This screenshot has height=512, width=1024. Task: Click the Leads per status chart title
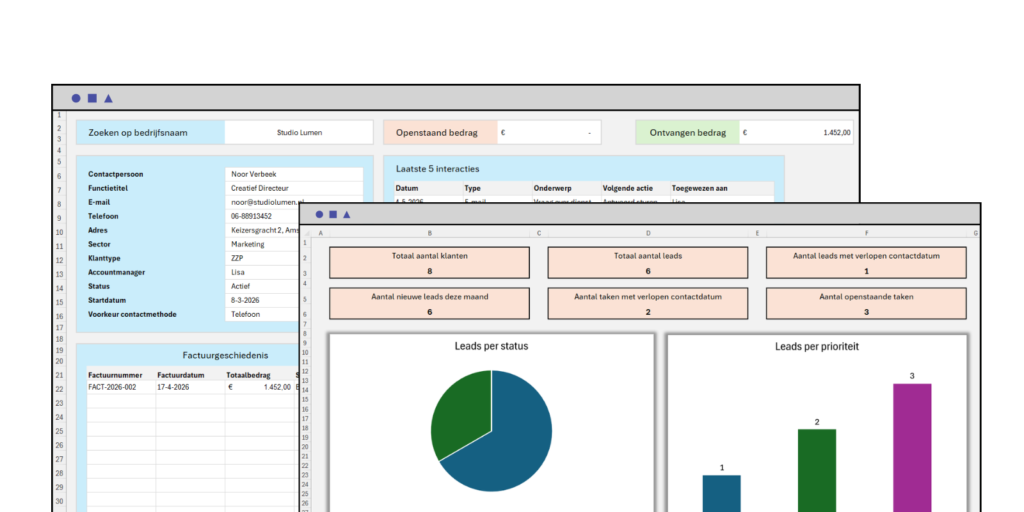[x=491, y=346]
